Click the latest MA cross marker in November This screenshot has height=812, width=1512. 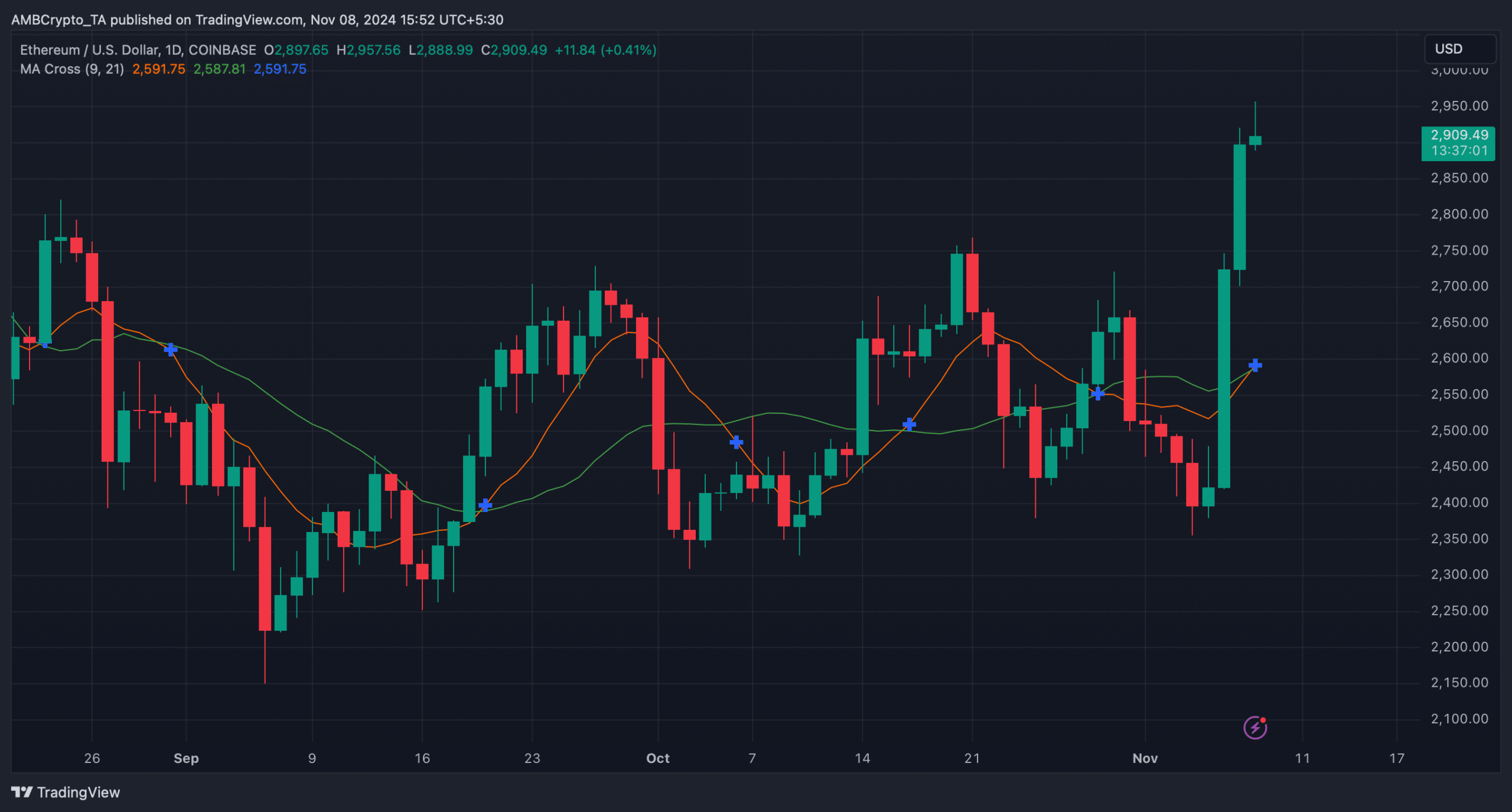pos(1255,365)
